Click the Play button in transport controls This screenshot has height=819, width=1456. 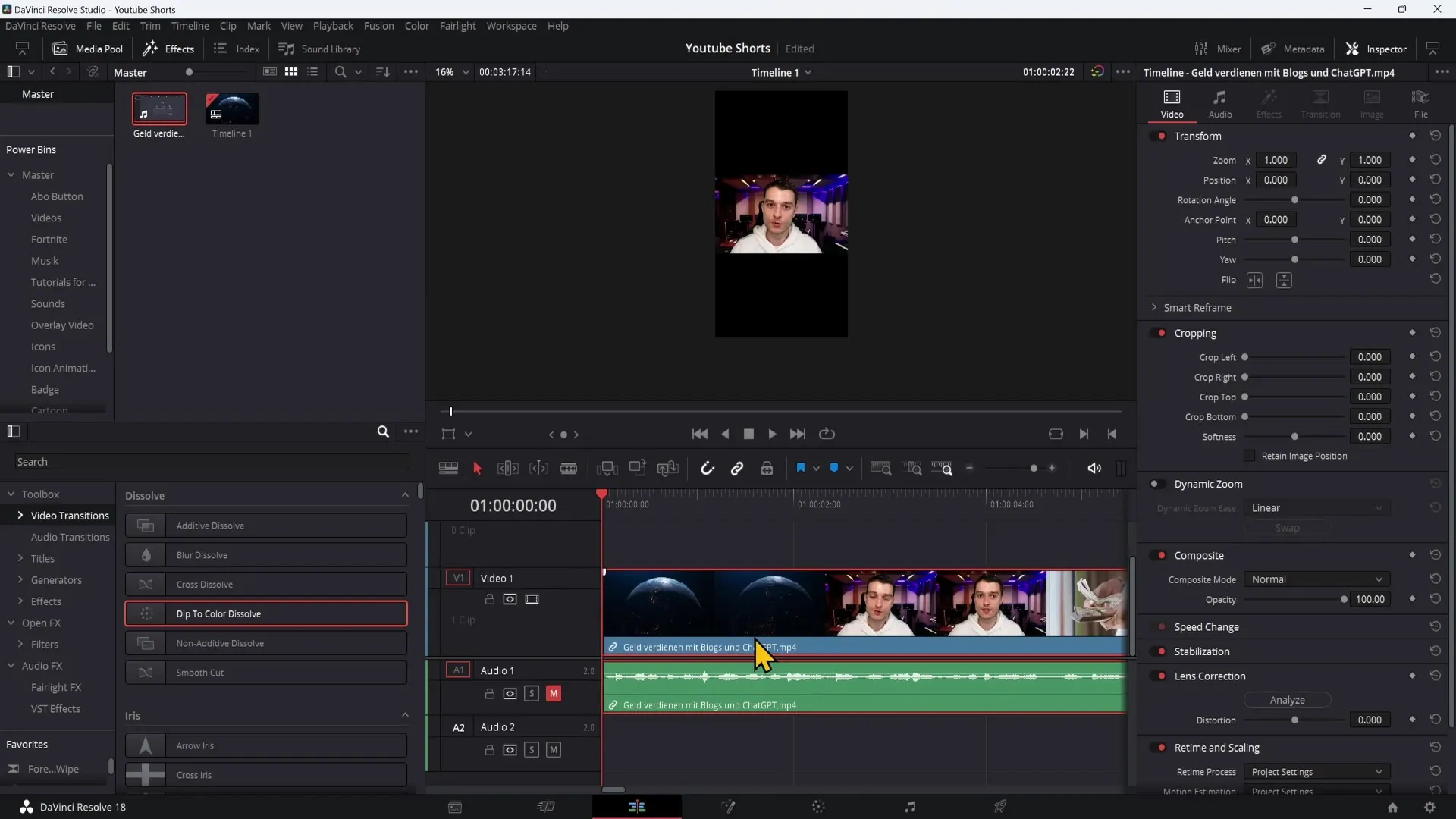773,434
